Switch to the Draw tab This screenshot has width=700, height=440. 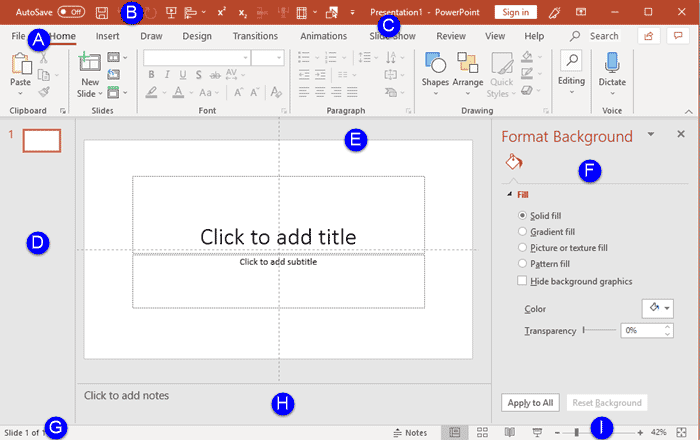pyautogui.click(x=151, y=36)
